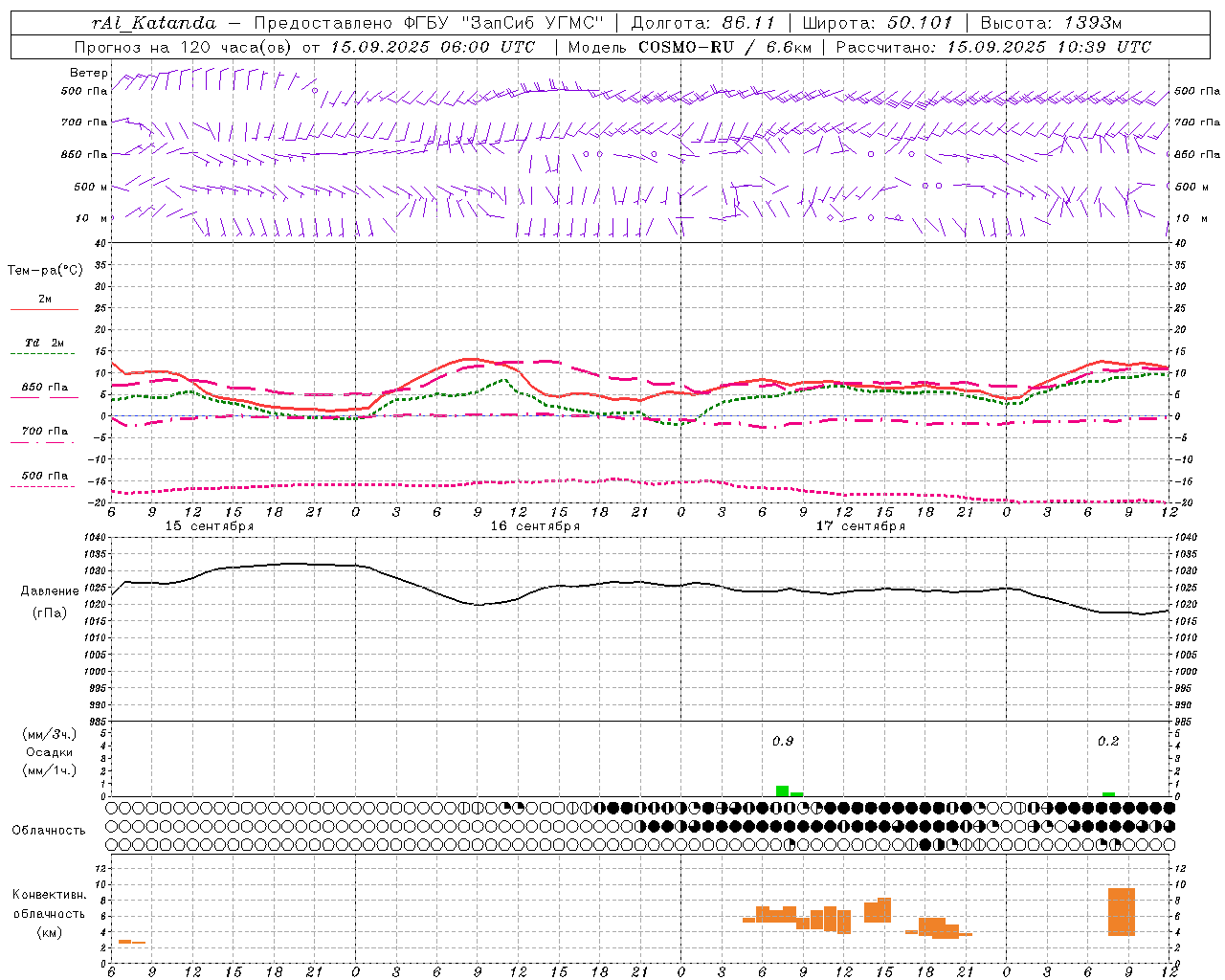The height and width of the screenshot is (980, 1225).
Task: Click the tall green precipitation bar below 0.9
Action: 783,791
